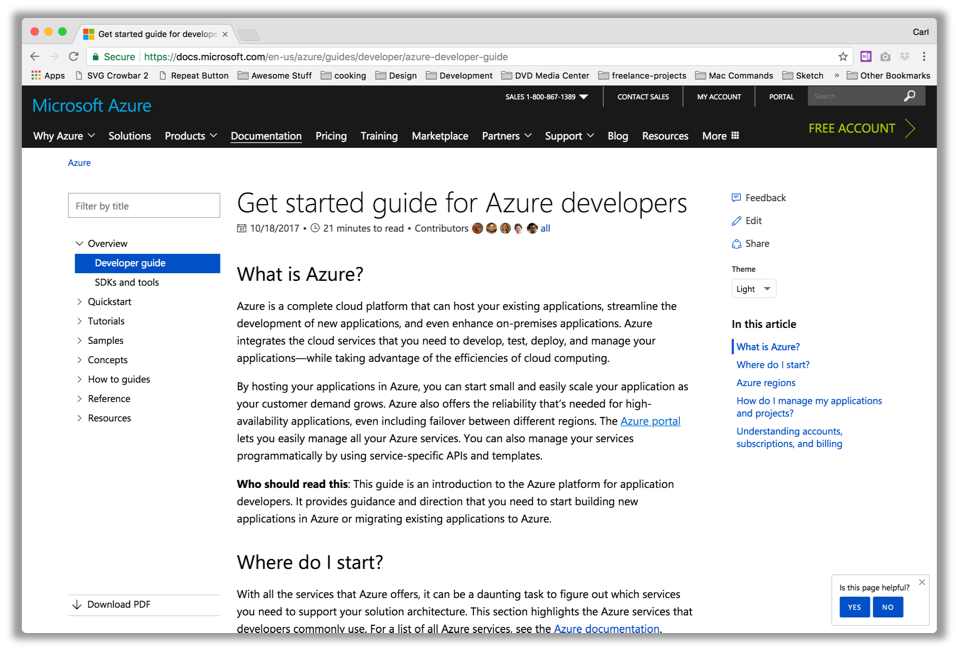Click the Azure header Search field
Image resolution: width=956 pixels, height=650 pixels.
click(x=854, y=96)
